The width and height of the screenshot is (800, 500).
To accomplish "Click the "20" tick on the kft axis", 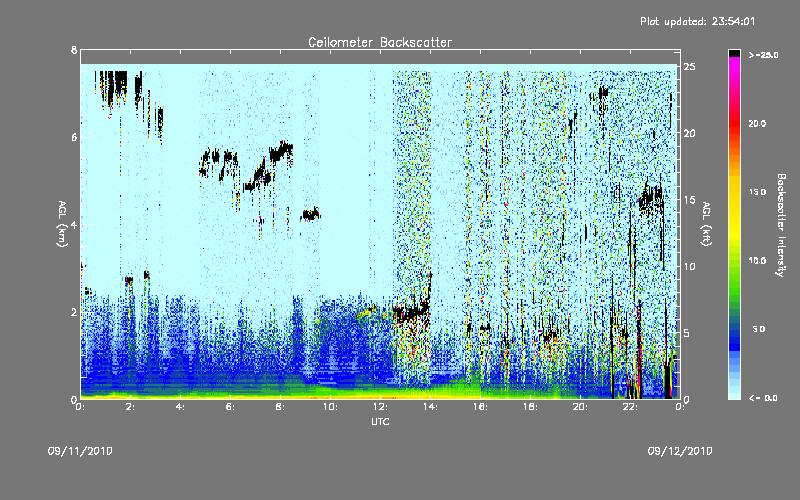I will [x=689, y=133].
